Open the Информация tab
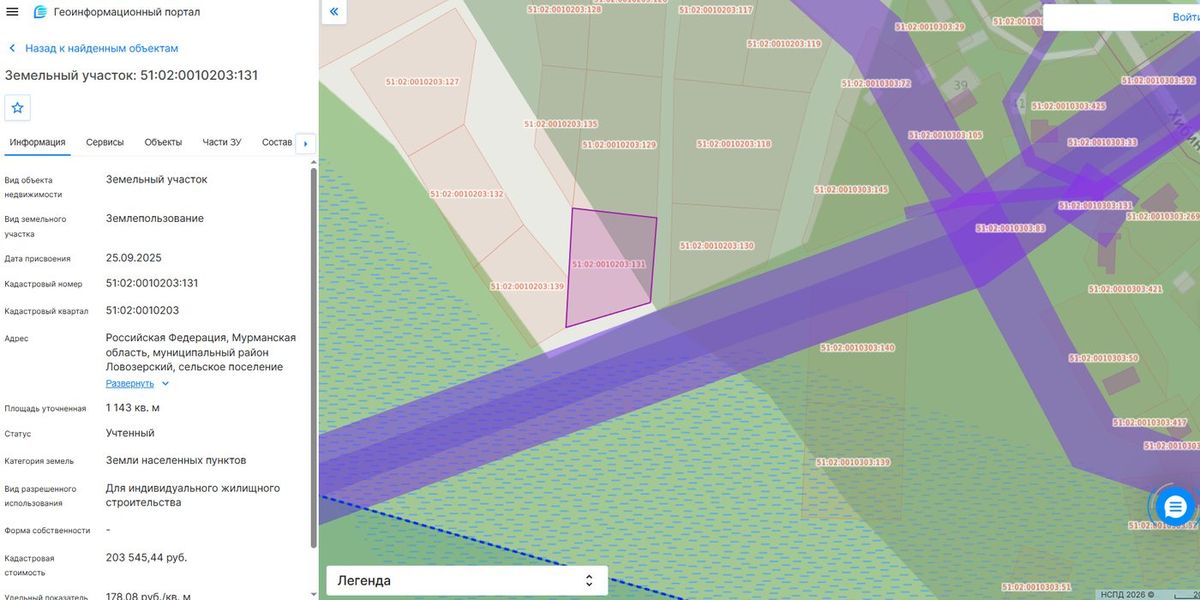This screenshot has height=600, width=1200. (38, 142)
